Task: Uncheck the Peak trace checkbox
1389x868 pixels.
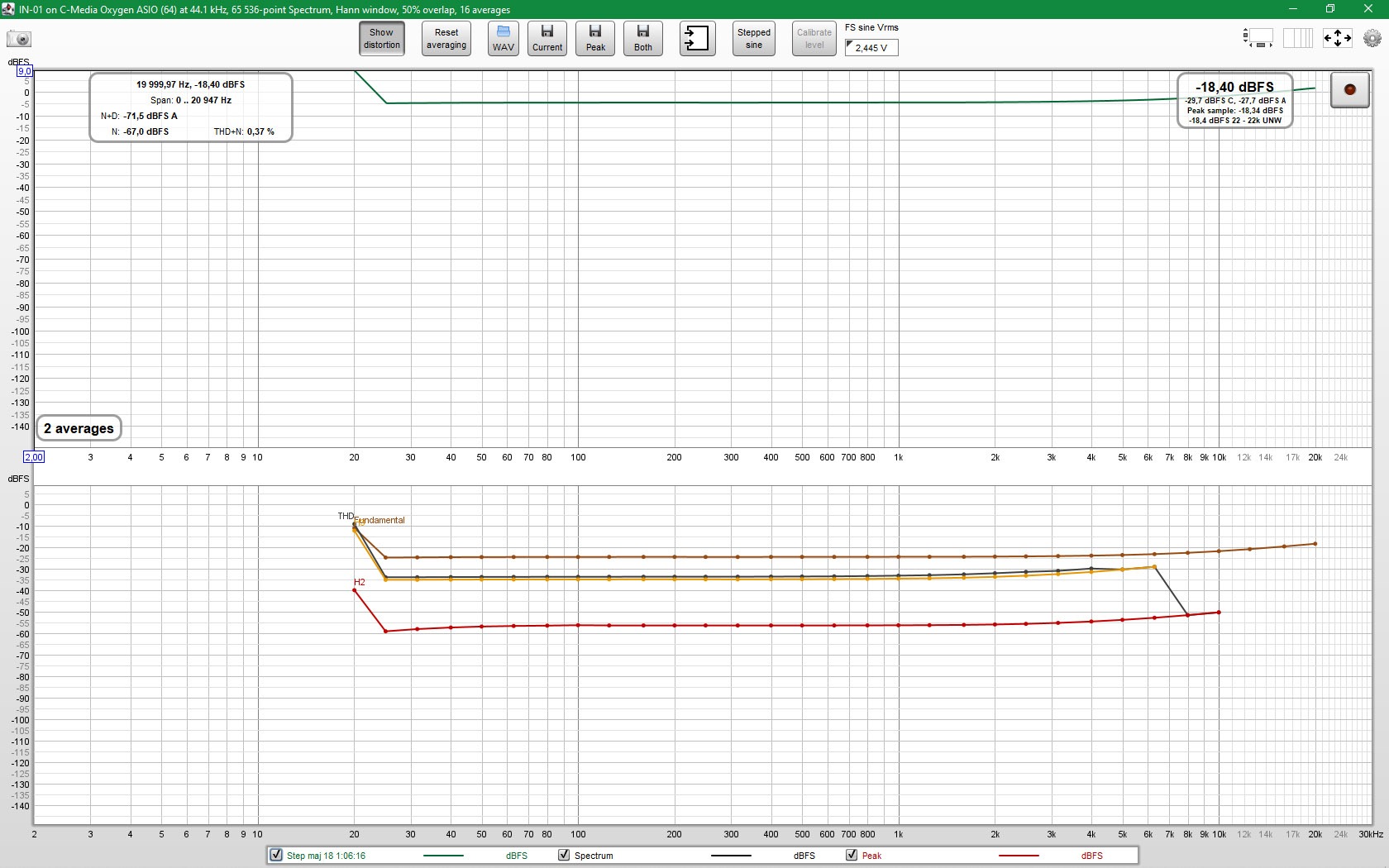Action: [852, 856]
